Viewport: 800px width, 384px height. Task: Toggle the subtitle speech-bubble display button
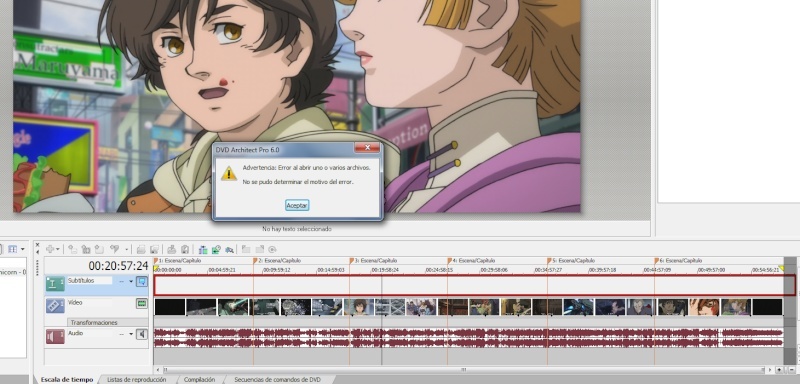tap(142, 281)
